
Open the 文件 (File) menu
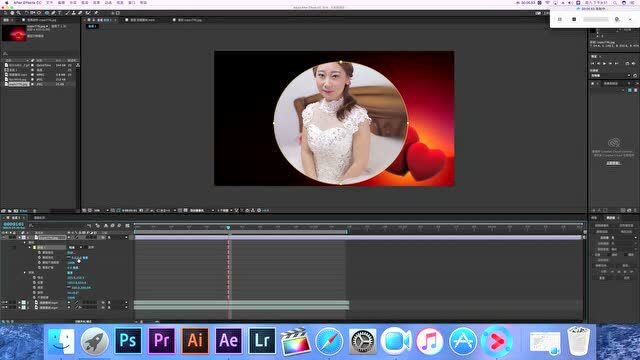tap(49, 3)
